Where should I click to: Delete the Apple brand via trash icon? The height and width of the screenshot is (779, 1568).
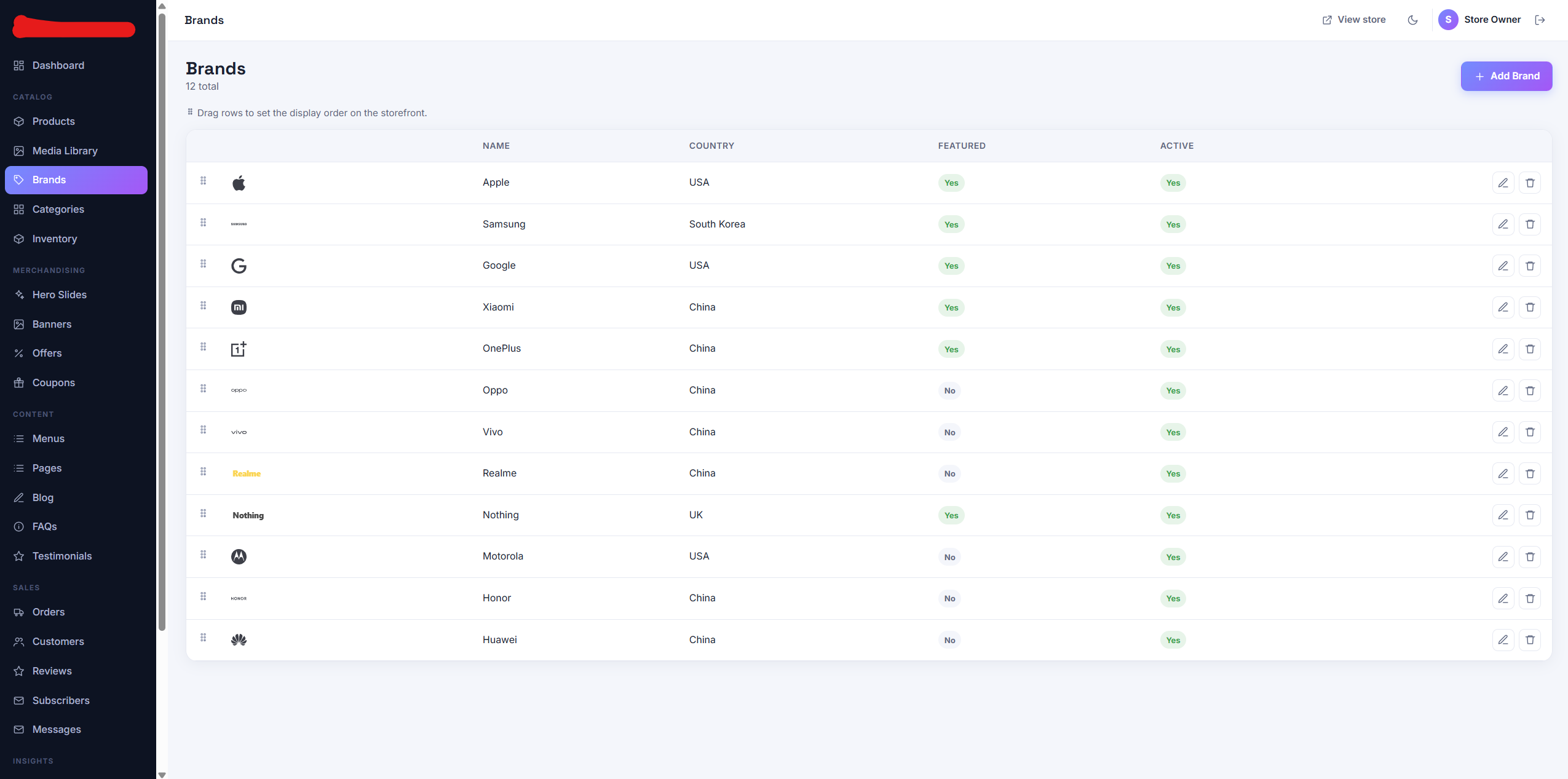(1530, 183)
